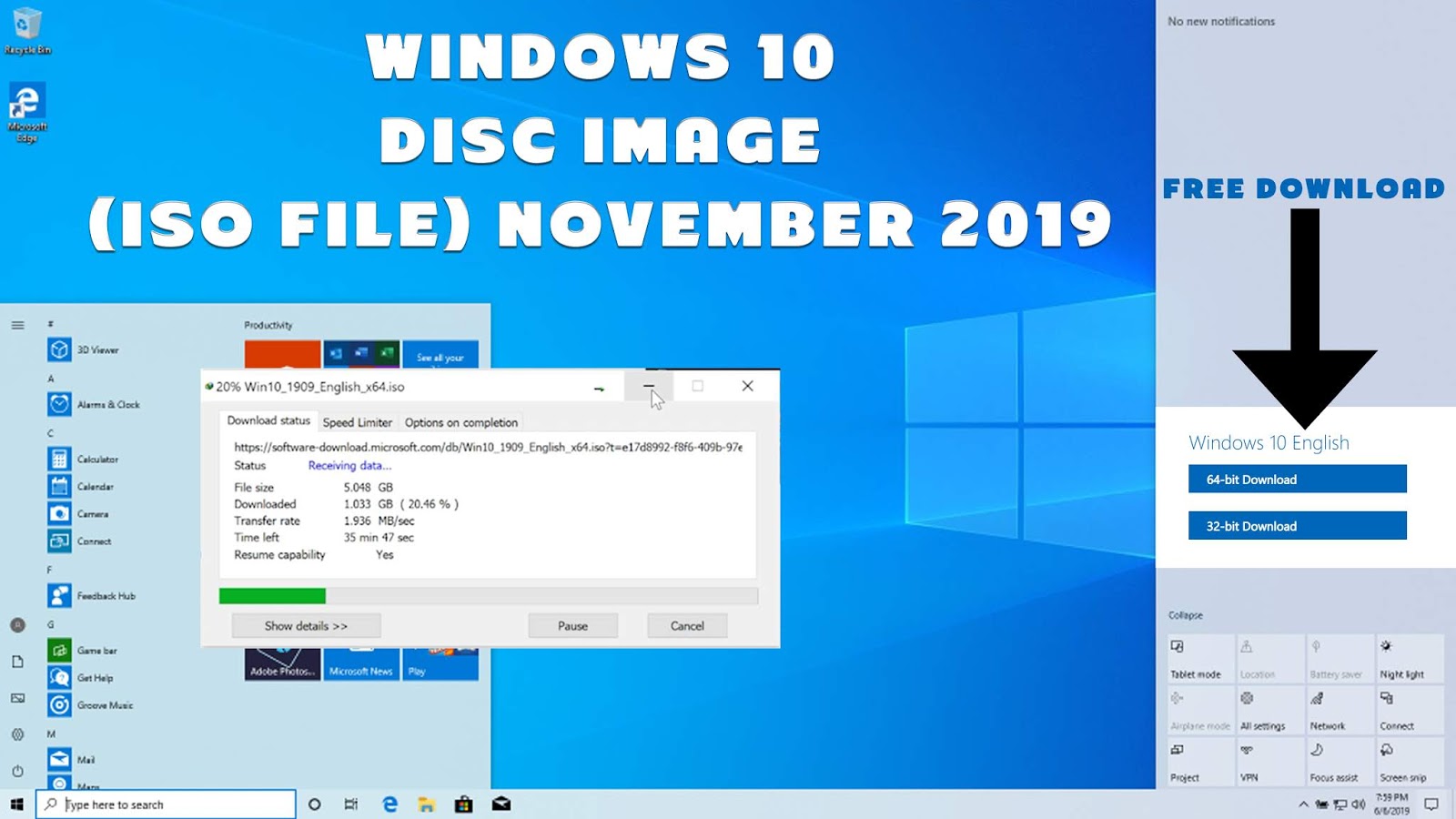Open Network quick action tile
The height and width of the screenshot is (819, 1456).
(x=1340, y=710)
